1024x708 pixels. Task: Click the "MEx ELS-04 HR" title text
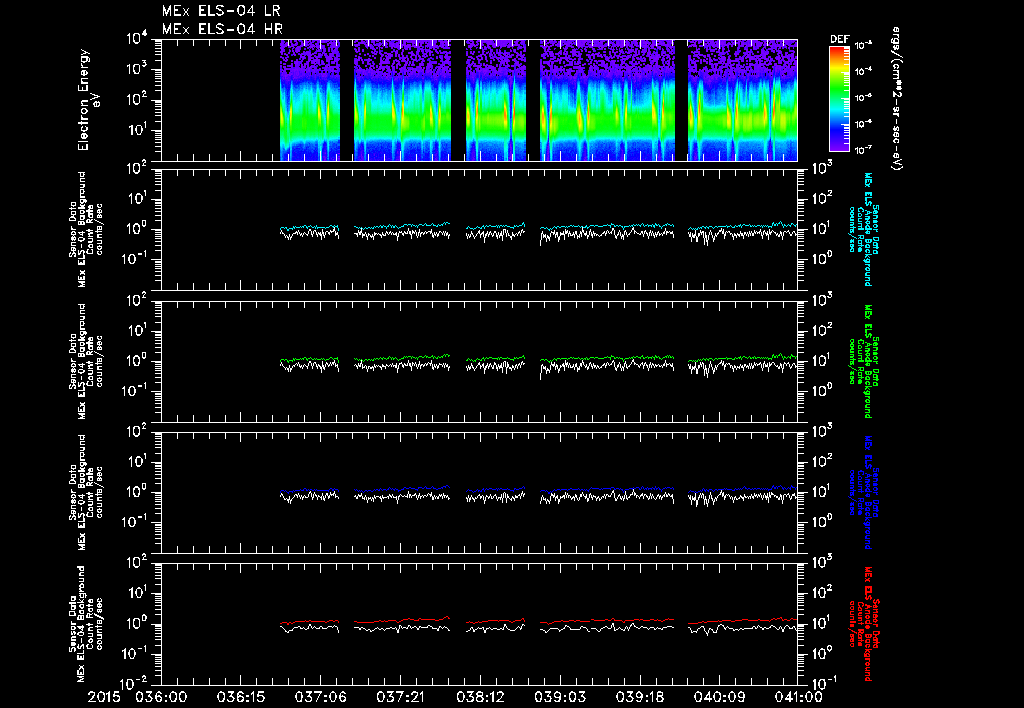coord(222,29)
